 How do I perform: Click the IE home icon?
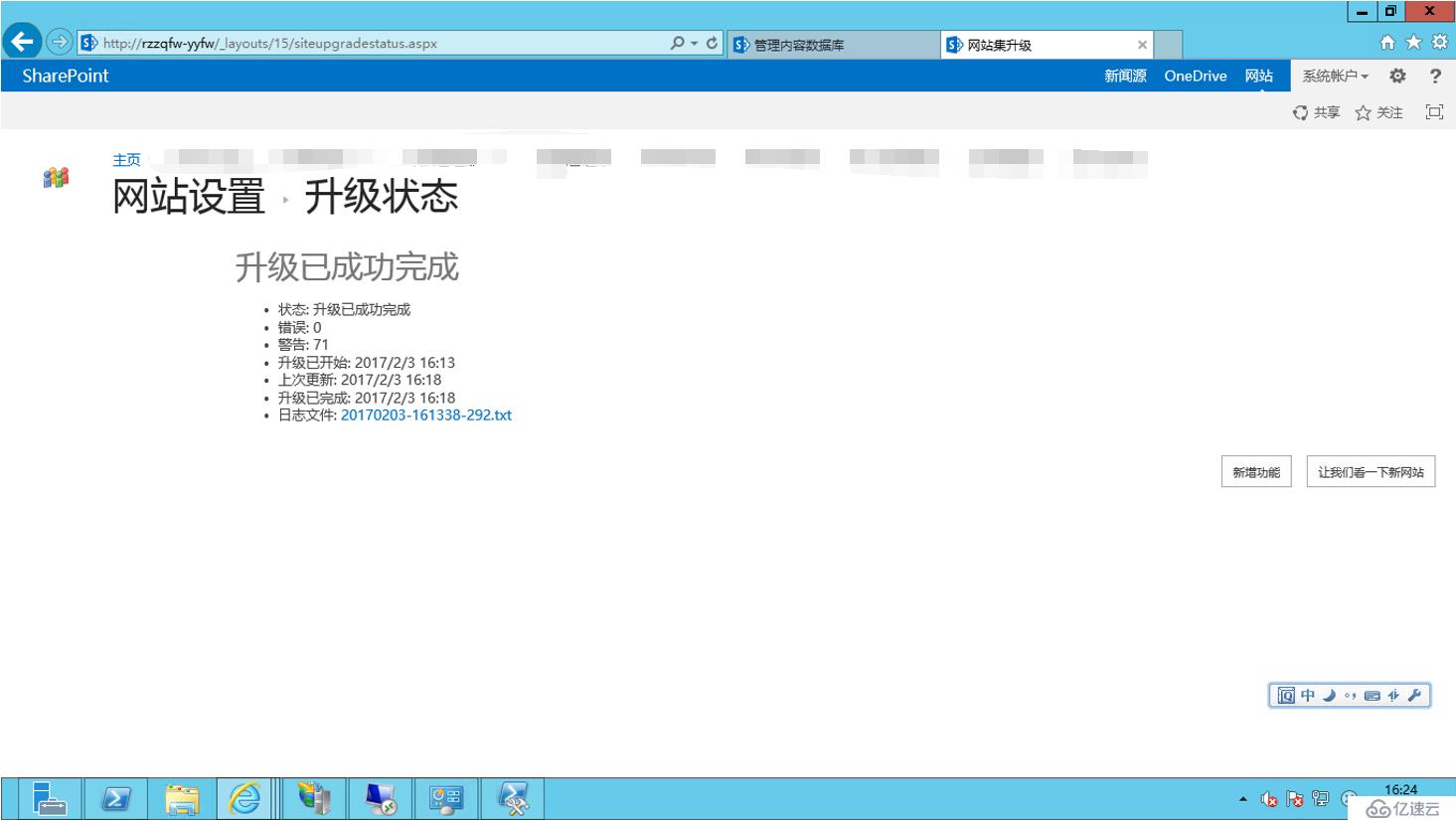click(x=1387, y=42)
